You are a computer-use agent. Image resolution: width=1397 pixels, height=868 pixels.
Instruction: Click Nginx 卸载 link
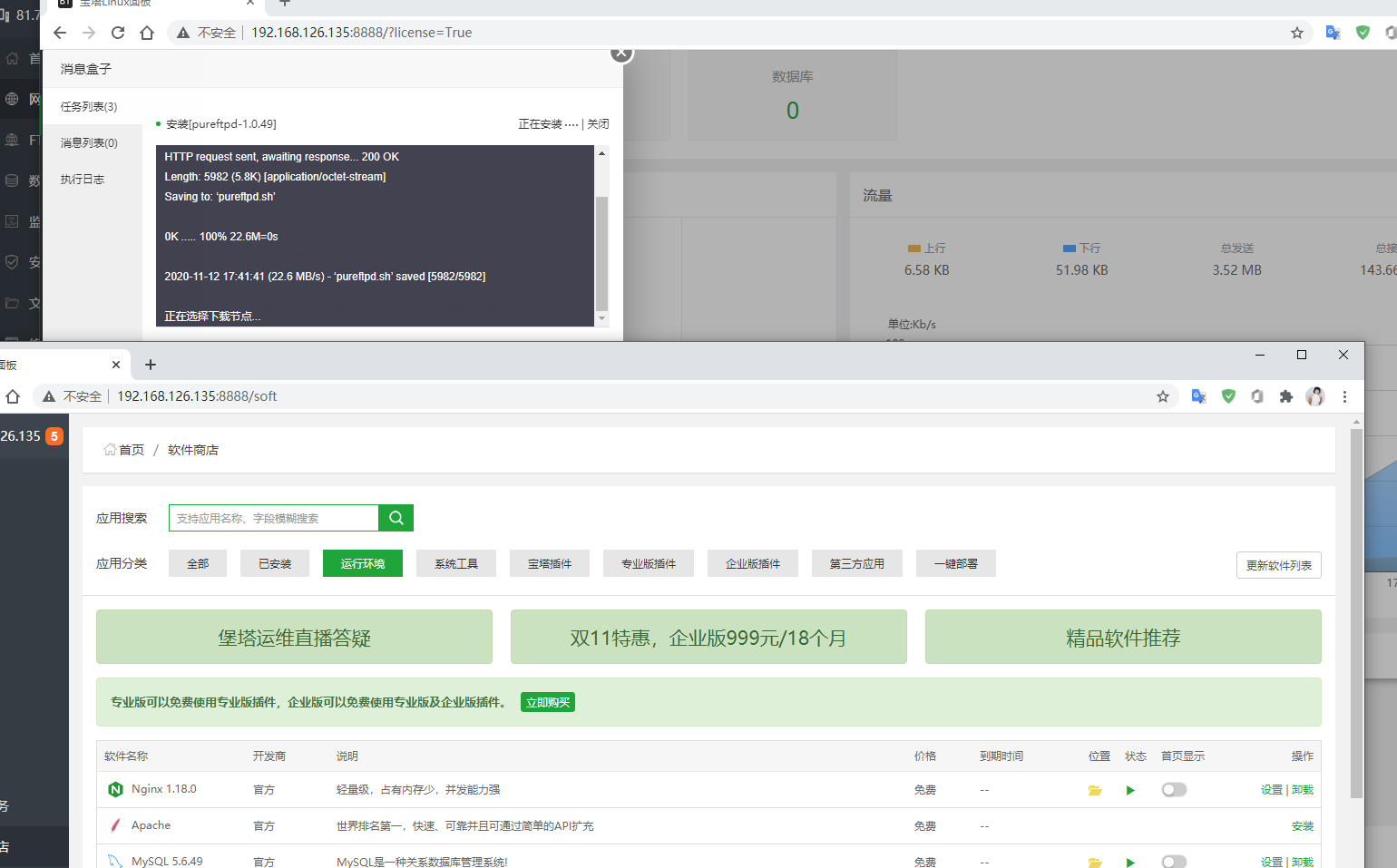(1303, 790)
